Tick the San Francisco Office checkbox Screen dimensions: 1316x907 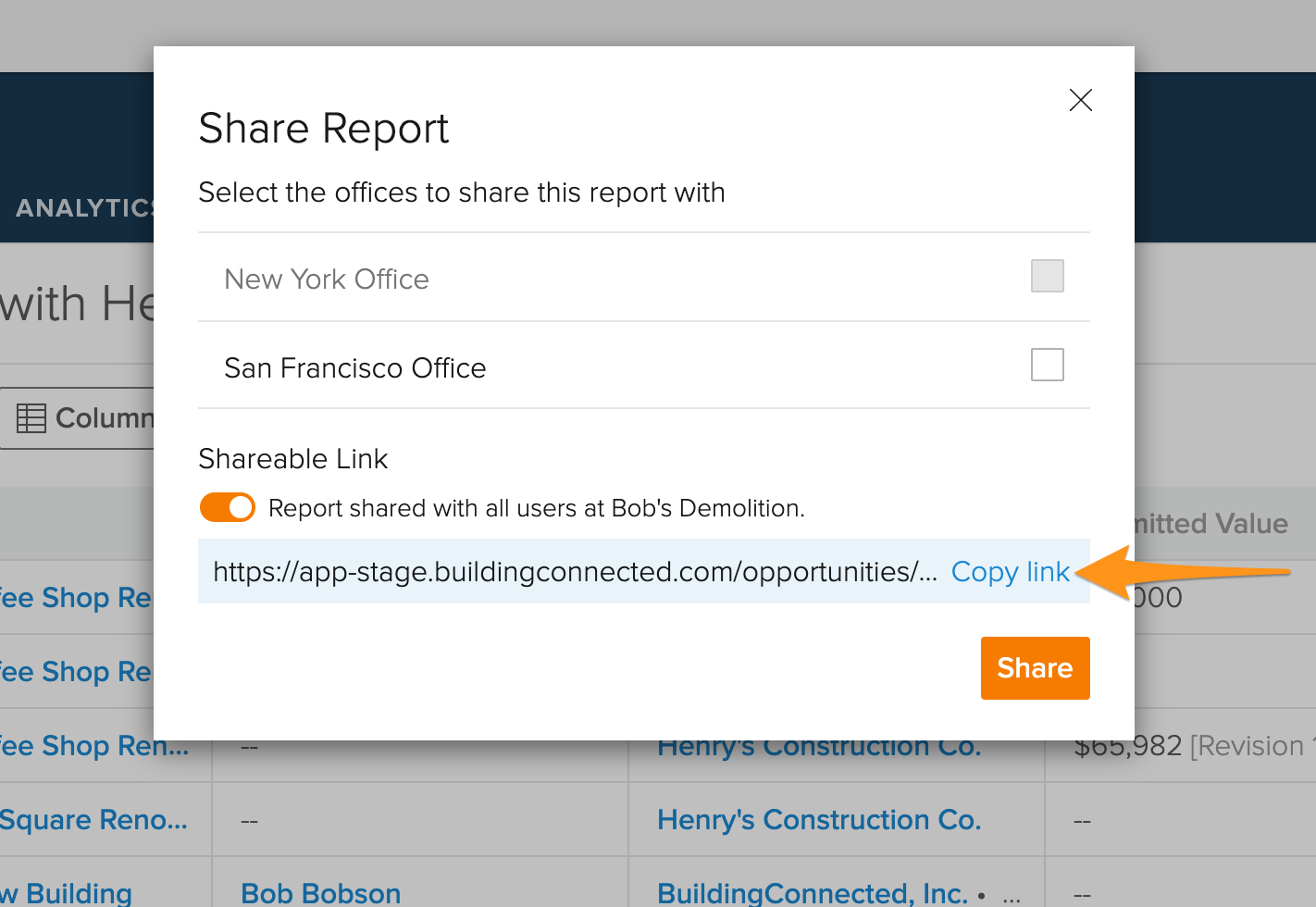click(1047, 365)
